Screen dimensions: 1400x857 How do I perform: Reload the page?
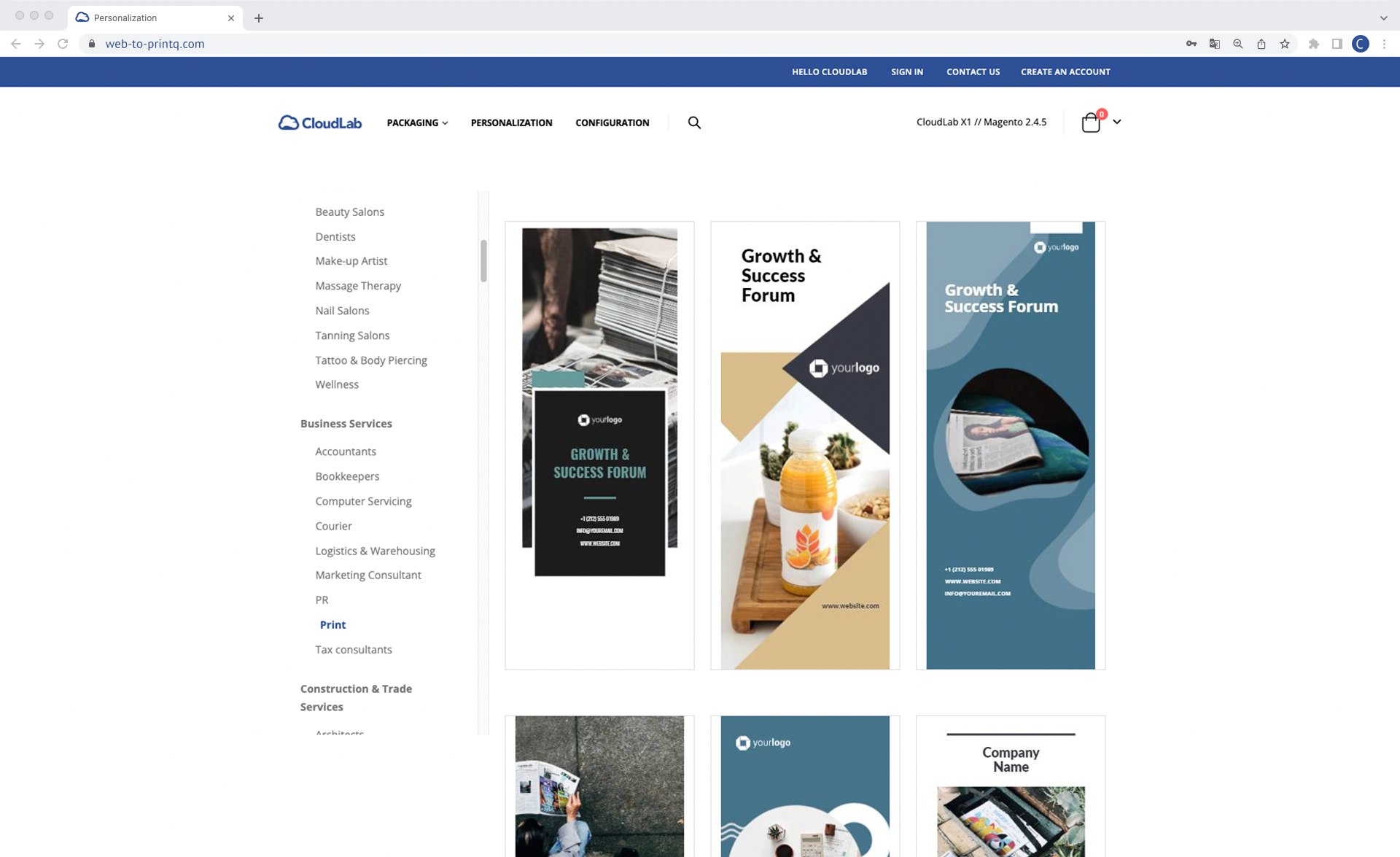[63, 44]
